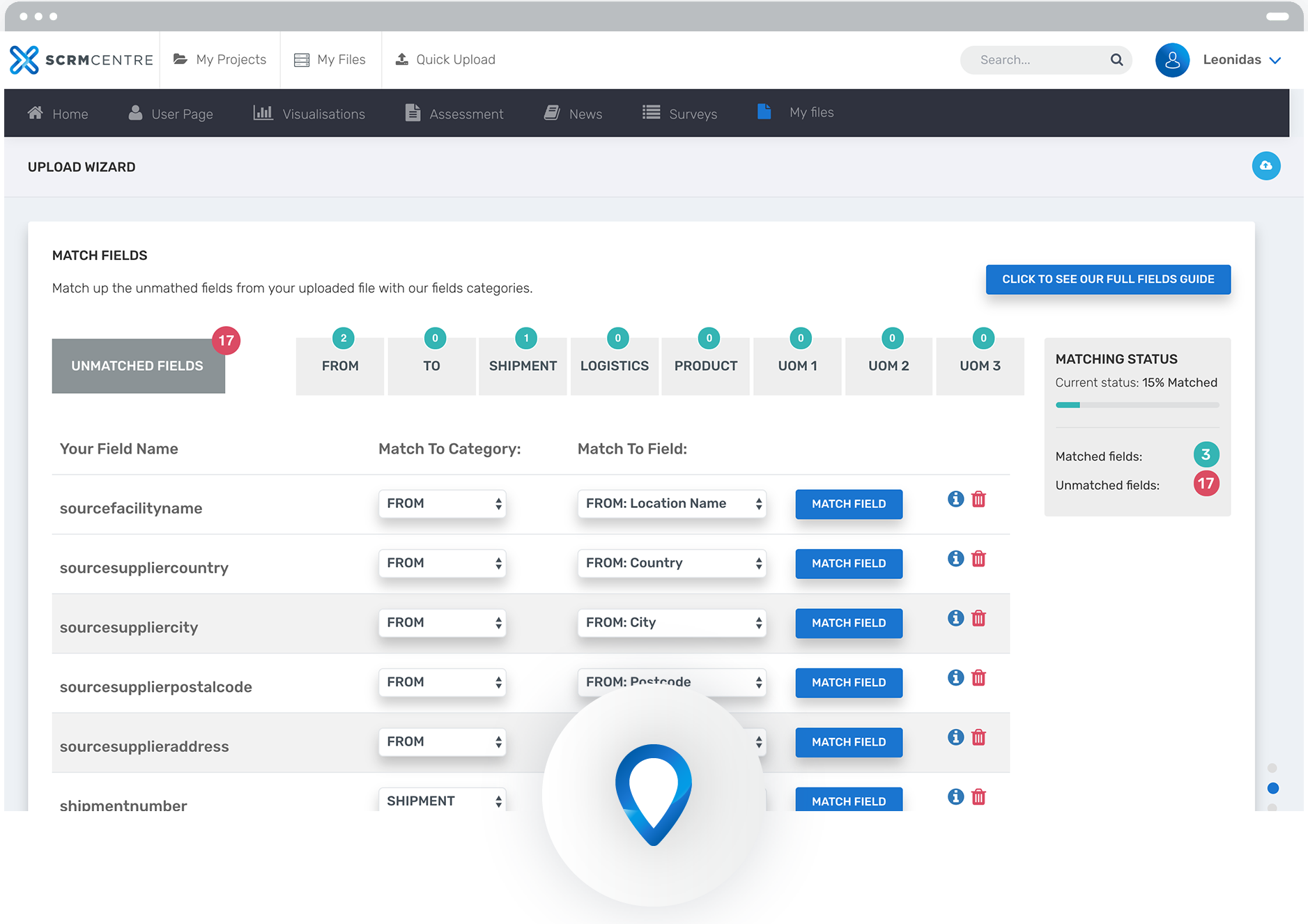This screenshot has height=924, width=1308.
Task: Open the SHIPMENT category dropdown for shipmentnumber
Action: [442, 801]
